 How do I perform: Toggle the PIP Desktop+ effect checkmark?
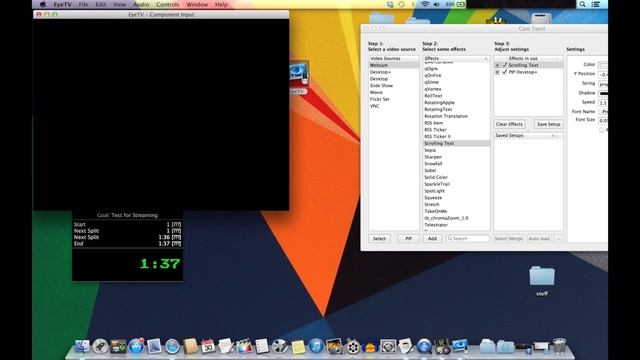pyautogui.click(x=505, y=72)
